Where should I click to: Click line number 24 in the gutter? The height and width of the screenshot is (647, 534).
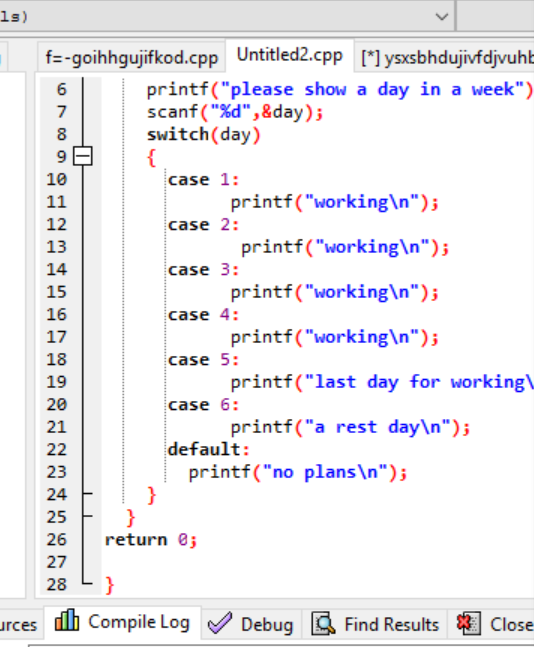(x=57, y=494)
